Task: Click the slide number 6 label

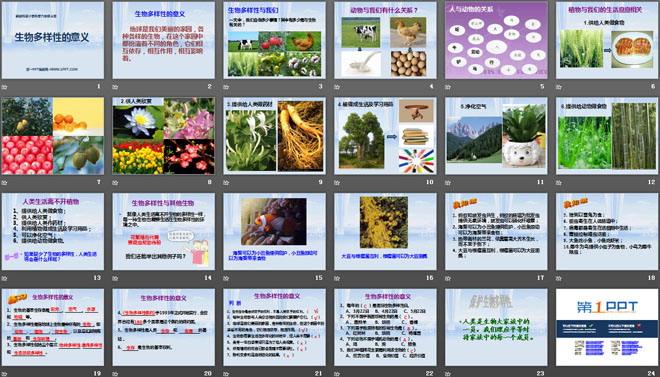Action: [653, 86]
